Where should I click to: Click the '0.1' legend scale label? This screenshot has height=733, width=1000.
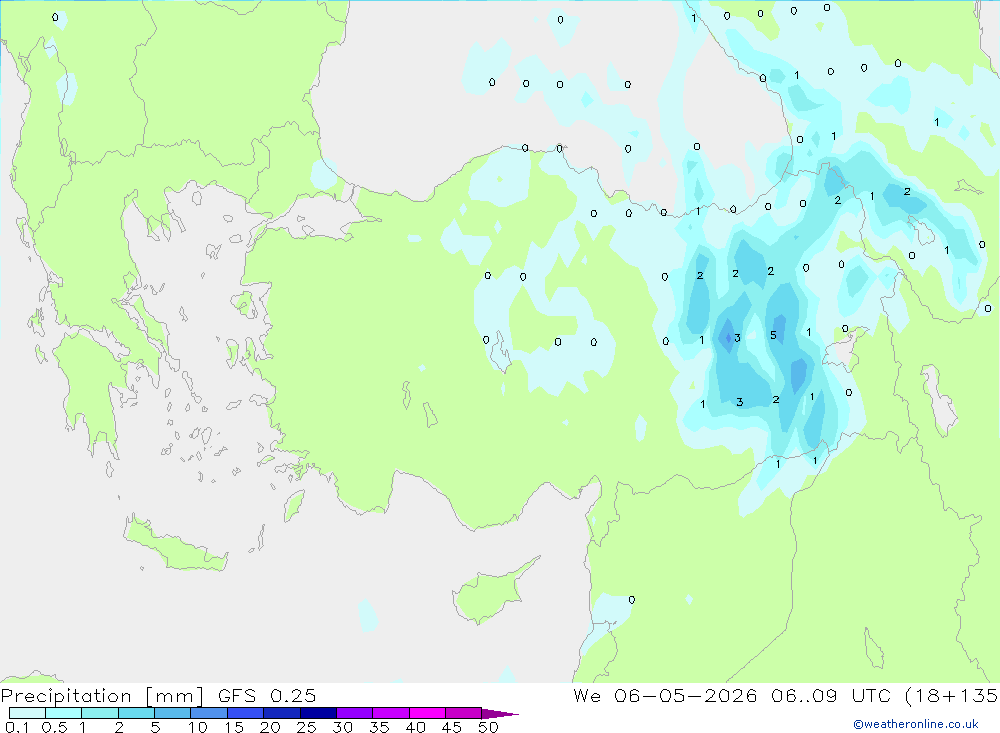pyautogui.click(x=17, y=727)
